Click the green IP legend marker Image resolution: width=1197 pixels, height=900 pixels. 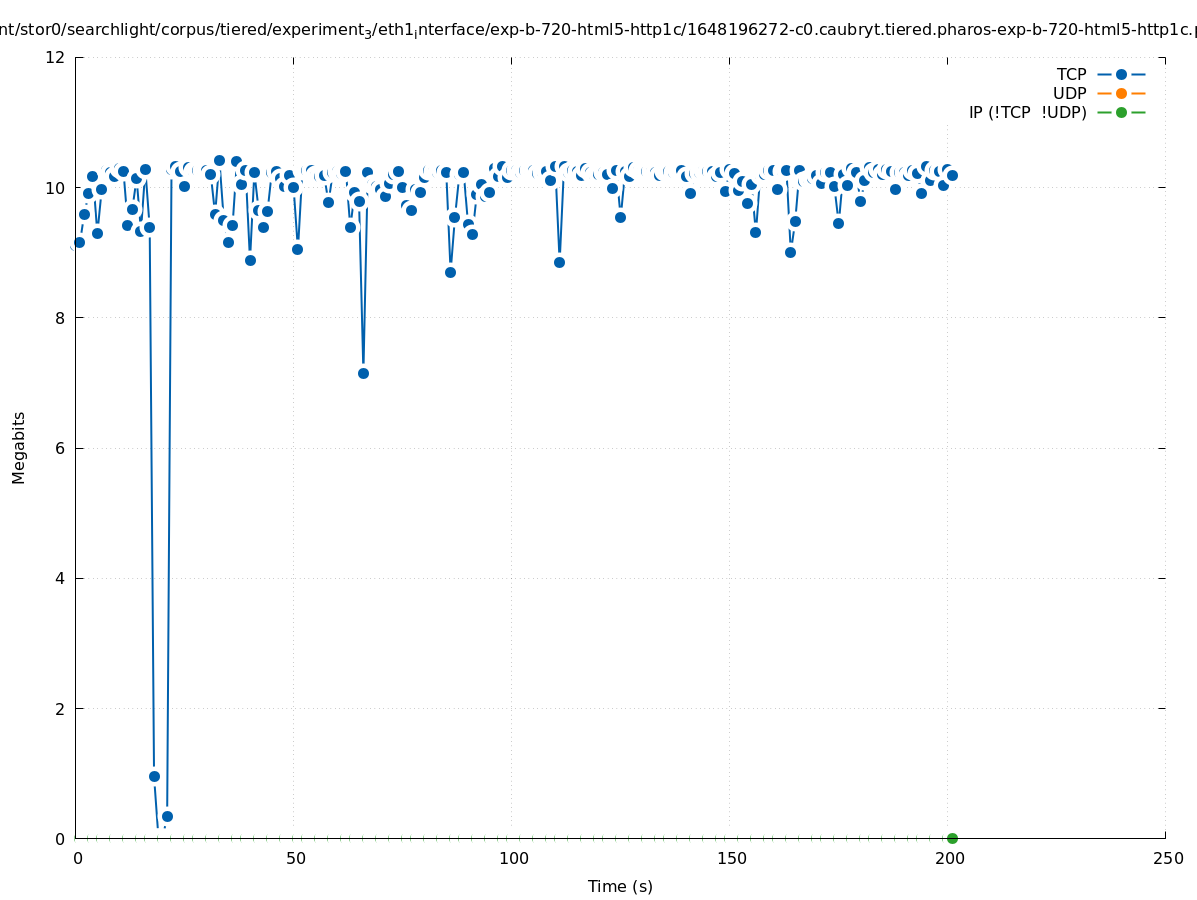1121,112
